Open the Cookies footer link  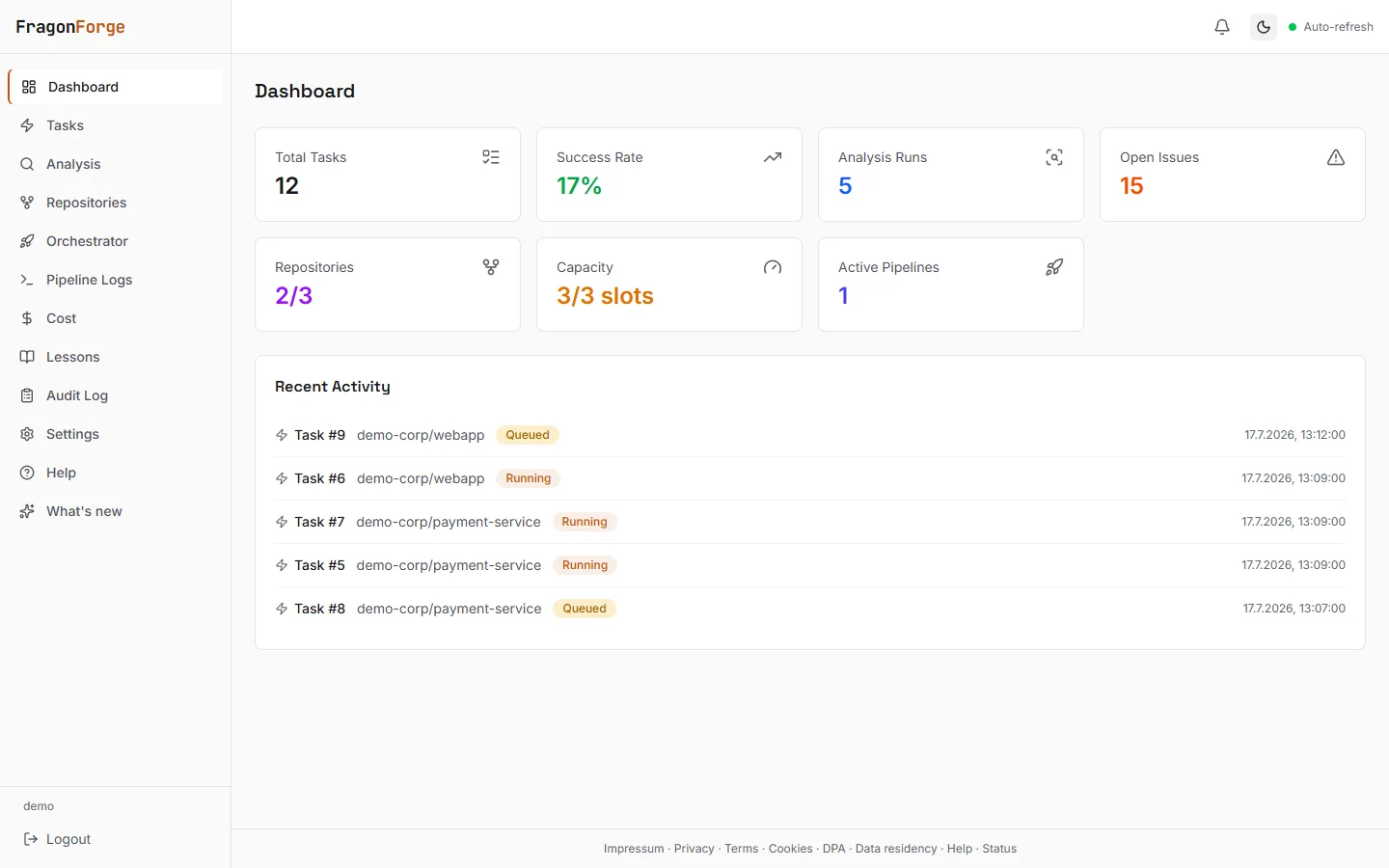tap(791, 849)
